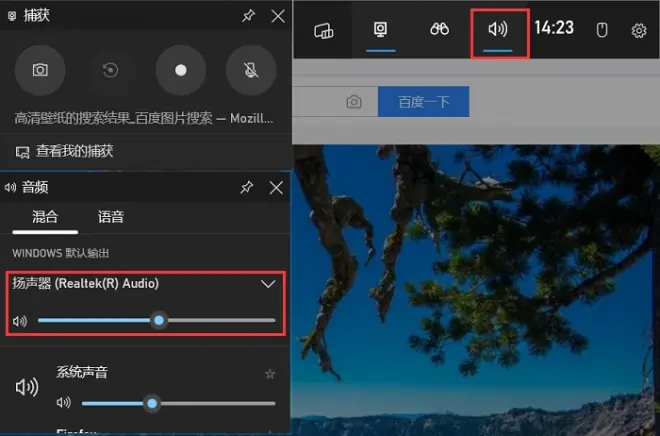Mute the 系统声音 small speaker icon
Image resolution: width=660 pixels, height=436 pixels.
[64, 403]
